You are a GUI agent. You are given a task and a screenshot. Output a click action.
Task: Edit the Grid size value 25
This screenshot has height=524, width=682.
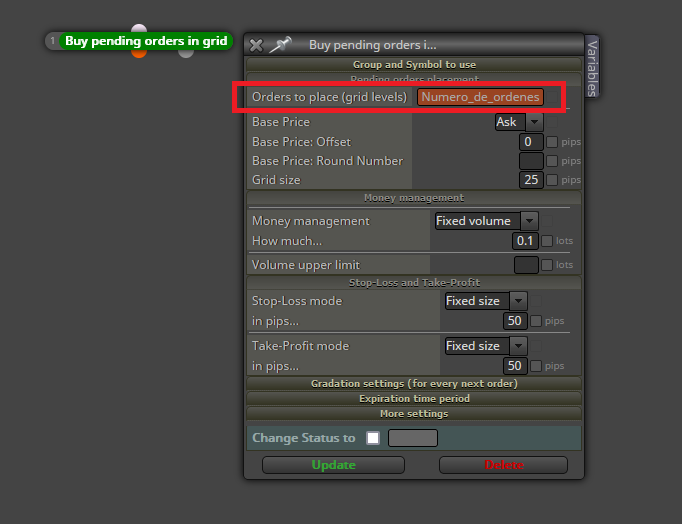(531, 180)
